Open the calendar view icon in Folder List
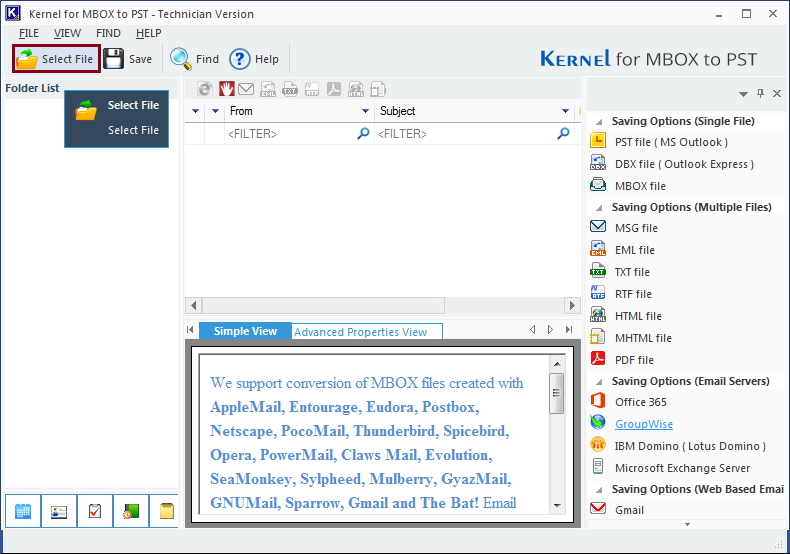Screen dimensions: 790x554 (x=23, y=511)
